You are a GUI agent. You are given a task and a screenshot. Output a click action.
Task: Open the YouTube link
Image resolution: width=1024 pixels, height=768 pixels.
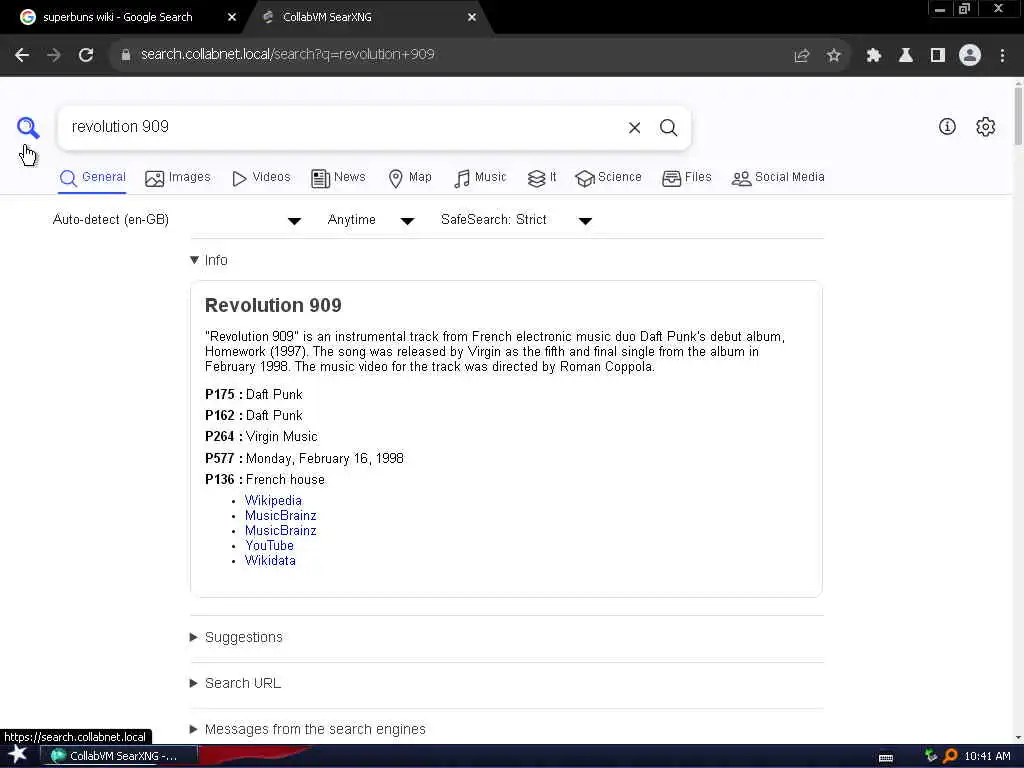point(269,545)
